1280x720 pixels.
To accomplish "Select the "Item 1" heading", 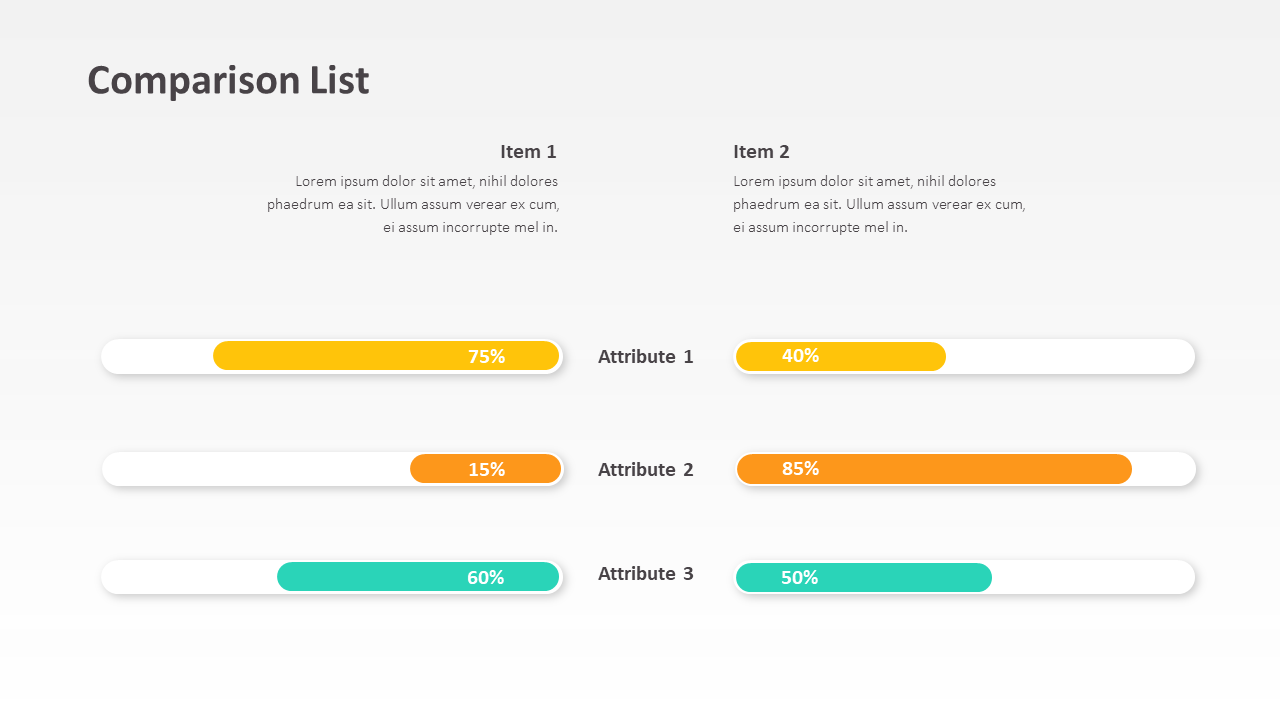I will tap(528, 152).
